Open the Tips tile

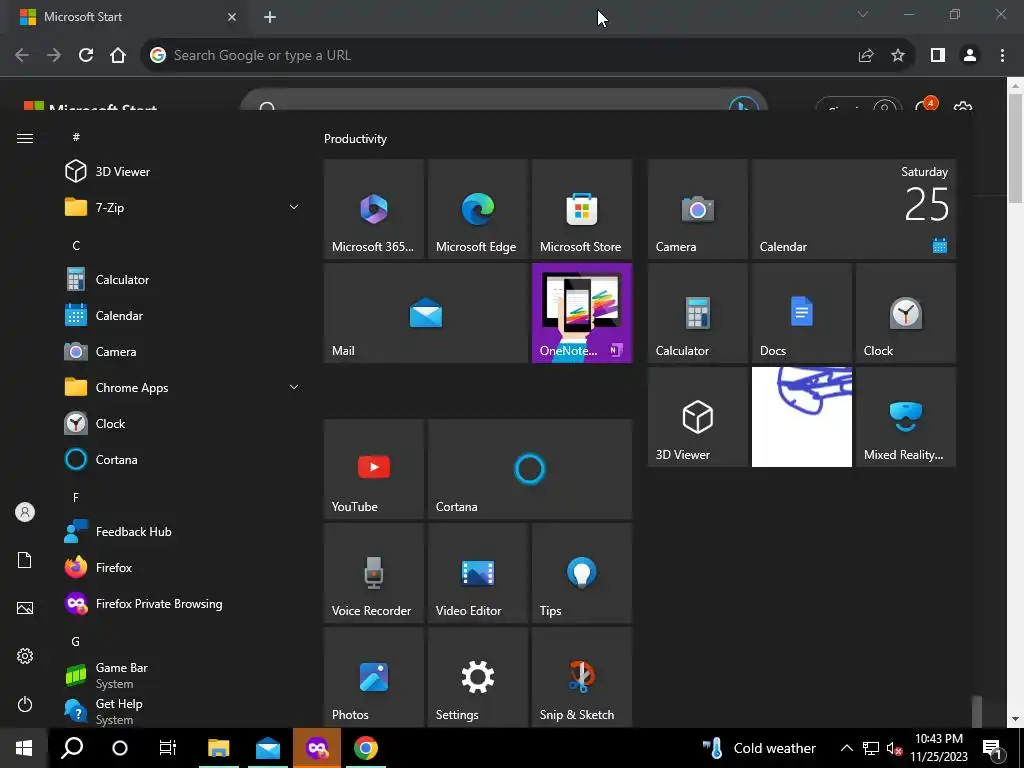tap(582, 573)
